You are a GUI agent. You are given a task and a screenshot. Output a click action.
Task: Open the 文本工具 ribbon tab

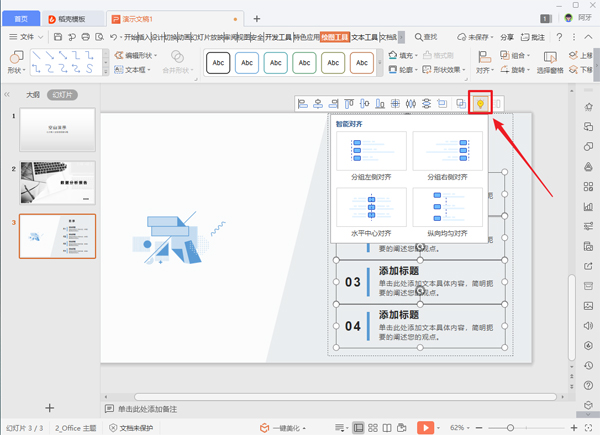(x=365, y=37)
